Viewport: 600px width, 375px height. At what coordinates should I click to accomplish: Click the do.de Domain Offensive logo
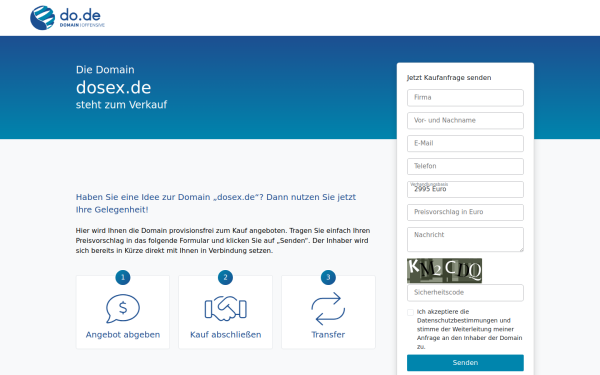point(67,18)
